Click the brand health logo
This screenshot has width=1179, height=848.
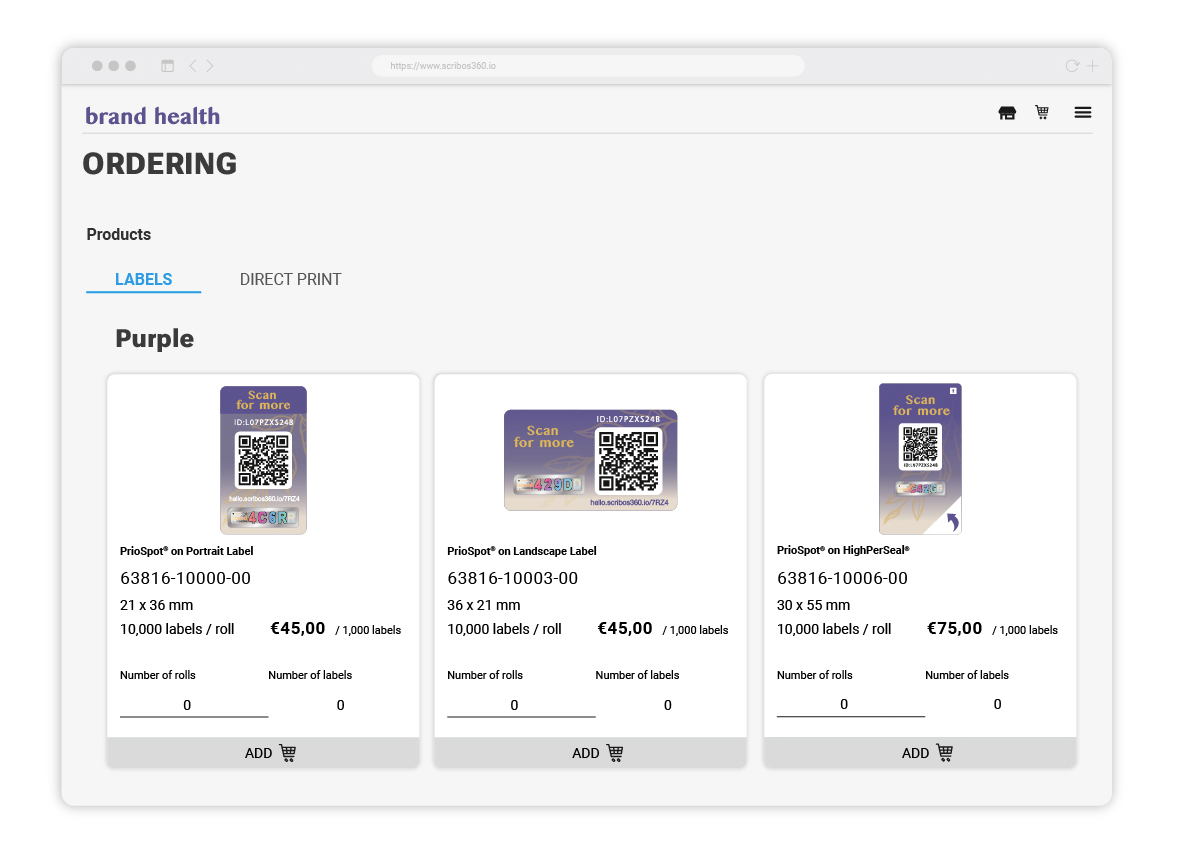(x=152, y=116)
